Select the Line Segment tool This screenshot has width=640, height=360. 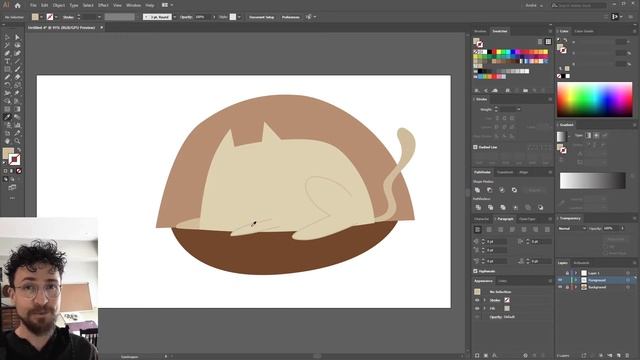pyautogui.click(x=17, y=61)
